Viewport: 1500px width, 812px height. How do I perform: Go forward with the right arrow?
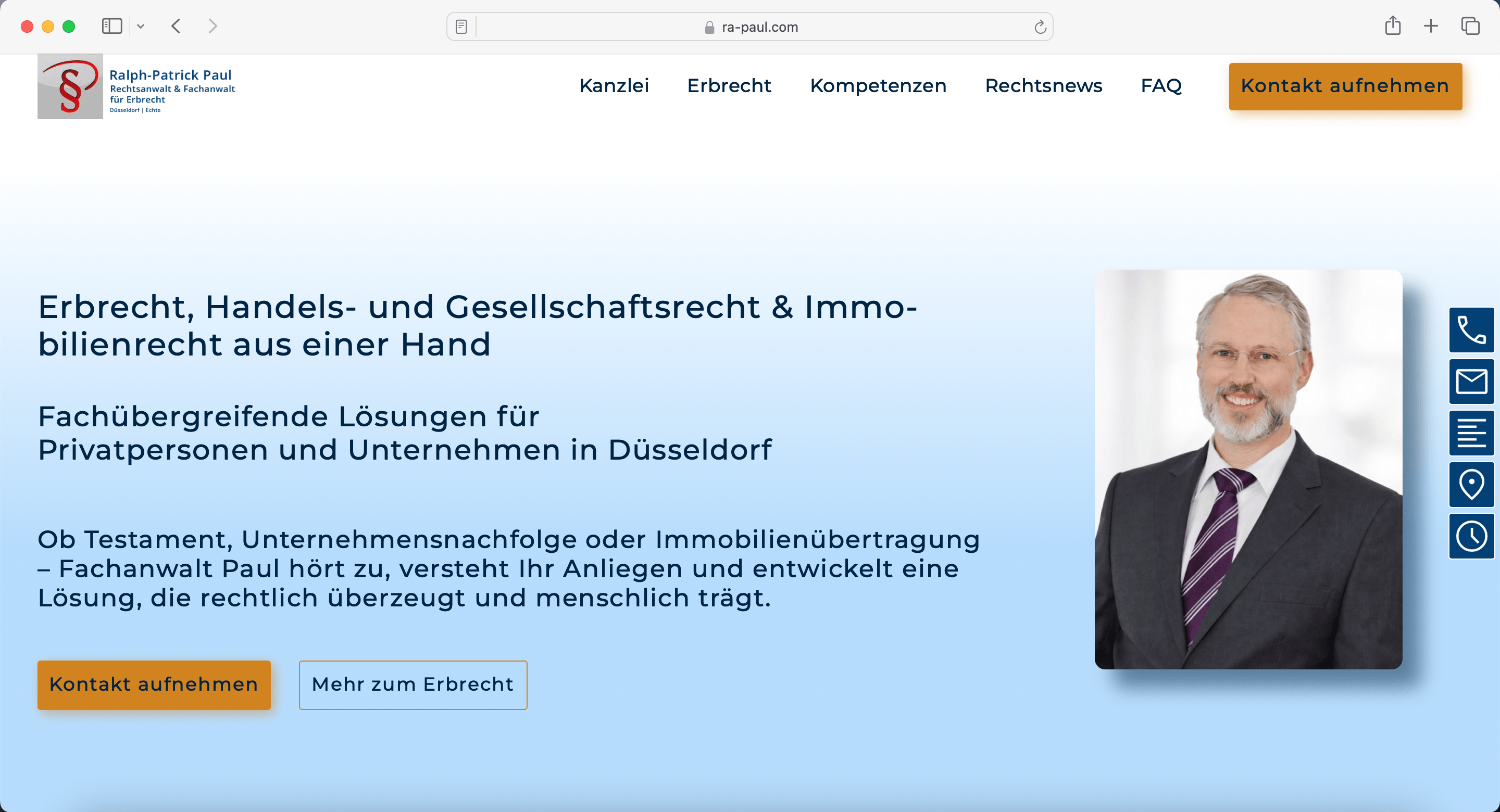pyautogui.click(x=213, y=26)
